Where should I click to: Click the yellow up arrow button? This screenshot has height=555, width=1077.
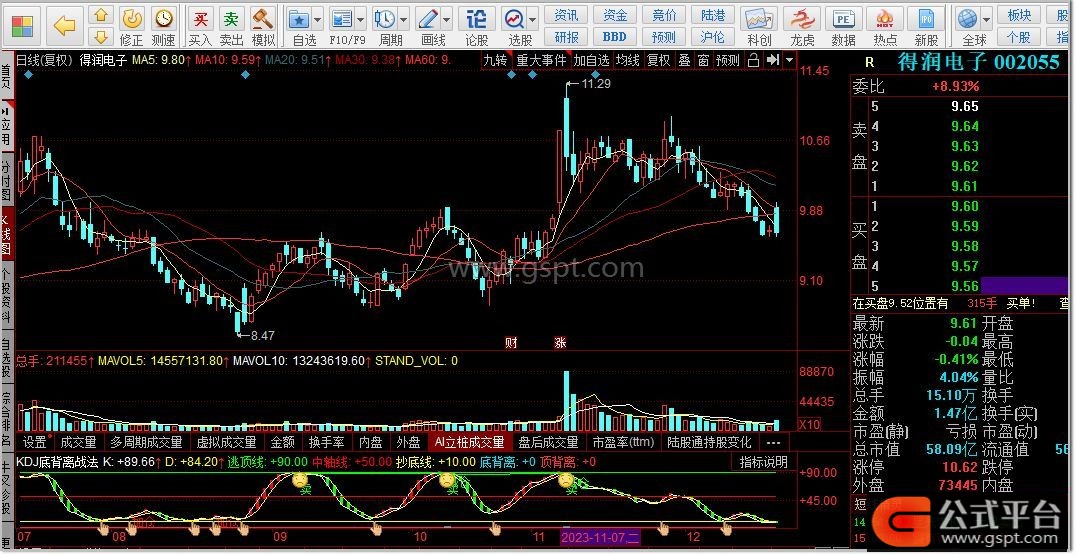[x=101, y=15]
